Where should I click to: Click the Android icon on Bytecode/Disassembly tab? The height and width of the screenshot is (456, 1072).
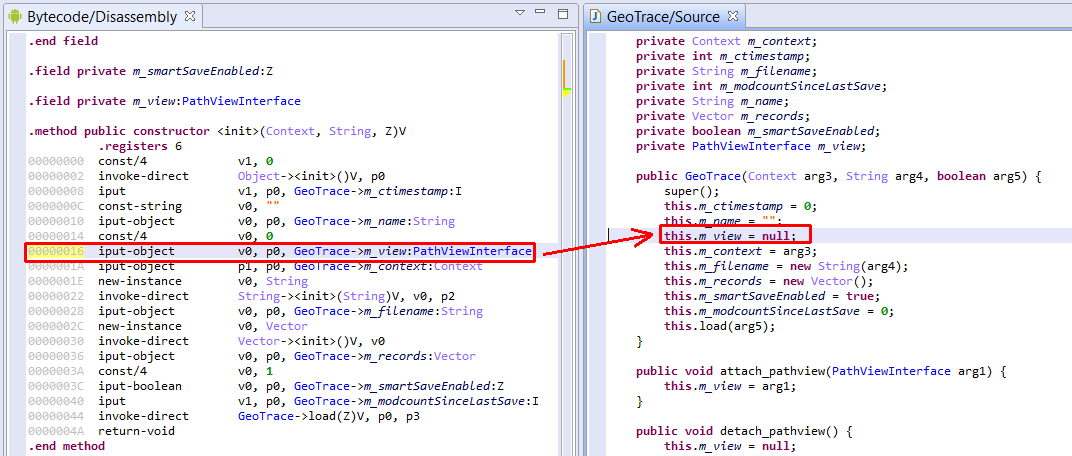[x=15, y=16]
